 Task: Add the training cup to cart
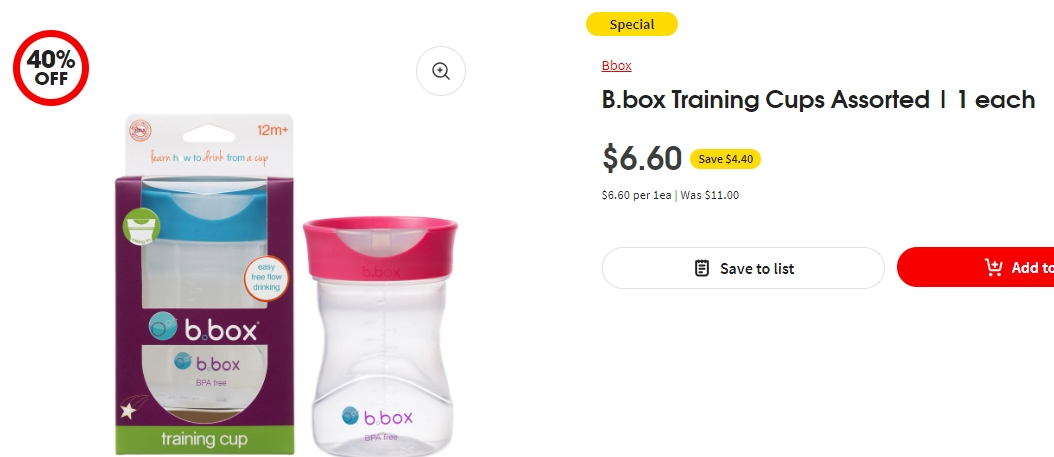click(x=976, y=267)
